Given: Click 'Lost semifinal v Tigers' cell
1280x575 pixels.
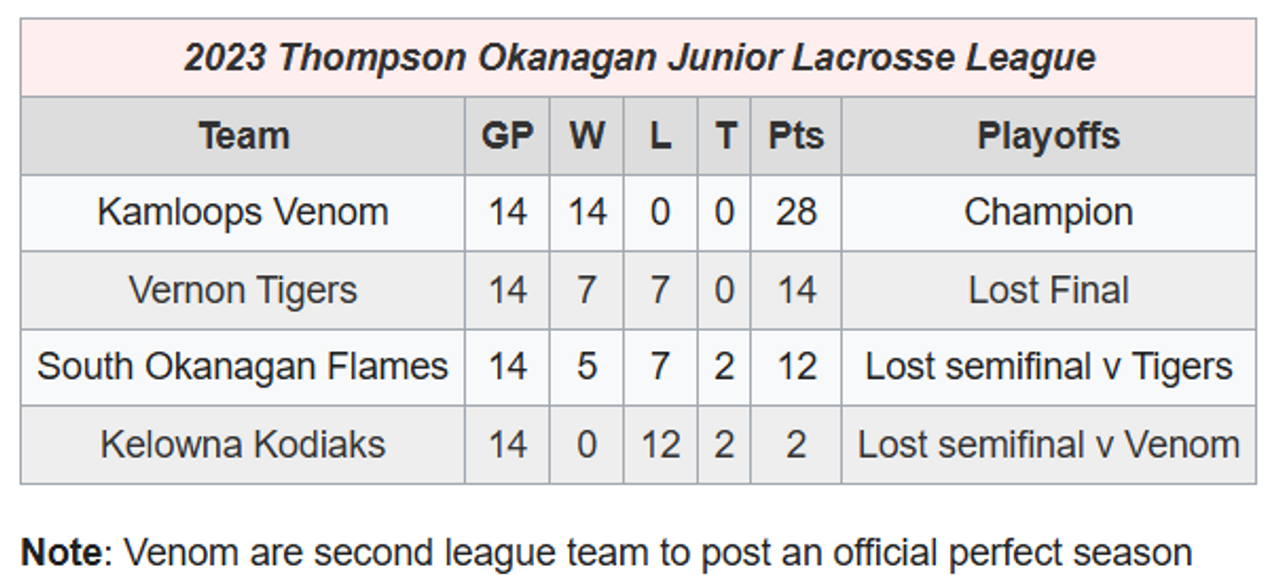Looking at the screenshot, I should tap(1048, 367).
